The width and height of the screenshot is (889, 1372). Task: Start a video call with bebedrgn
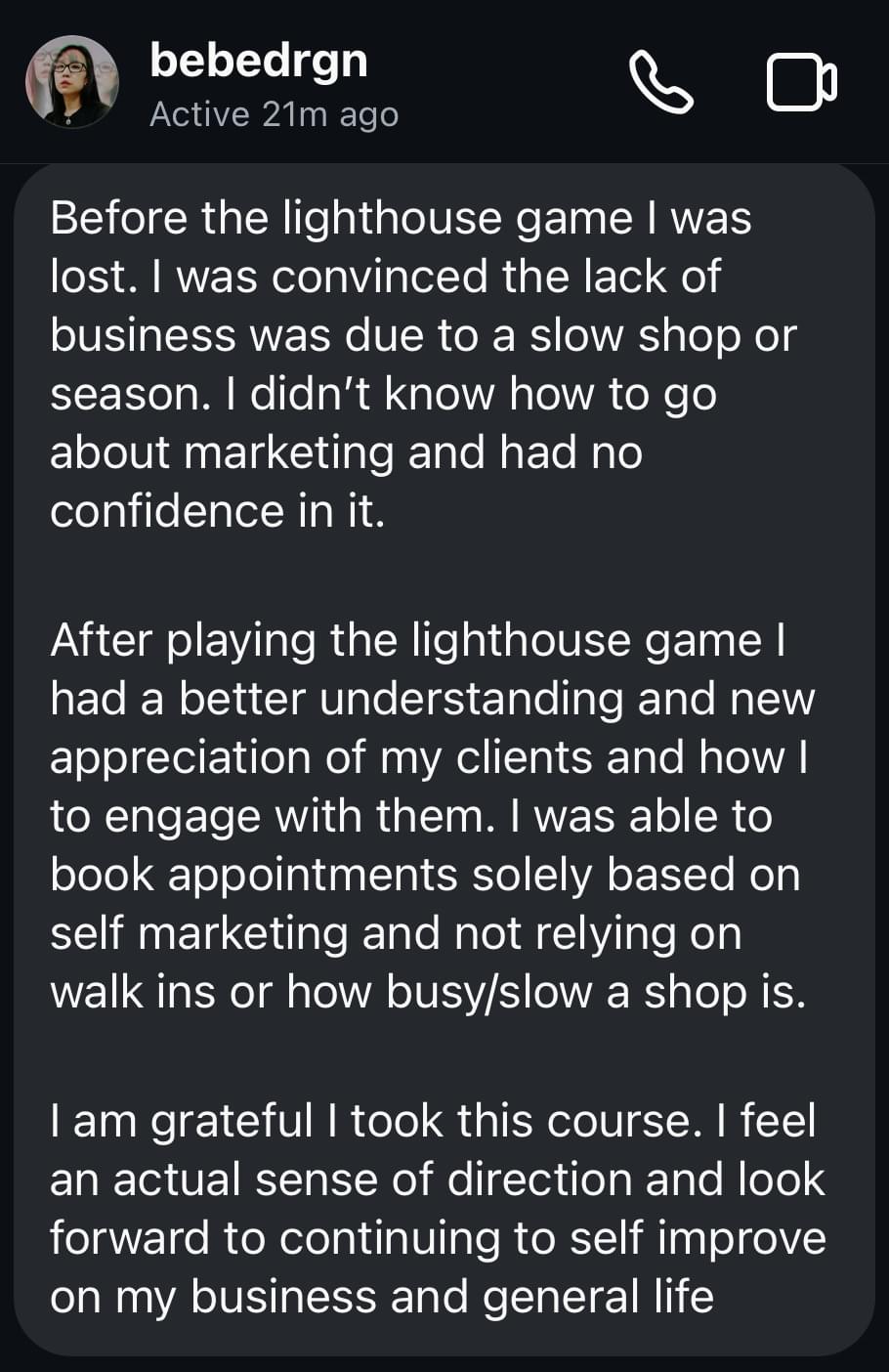point(801,83)
